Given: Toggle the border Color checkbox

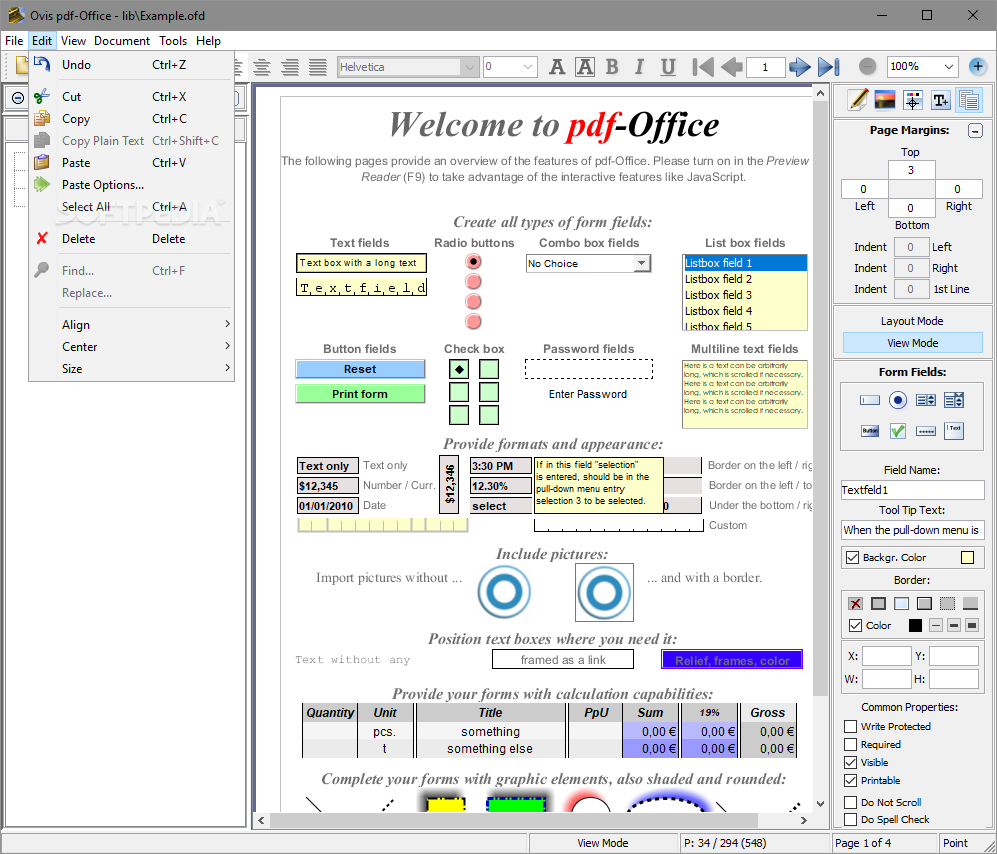Looking at the screenshot, I should coord(855,625).
